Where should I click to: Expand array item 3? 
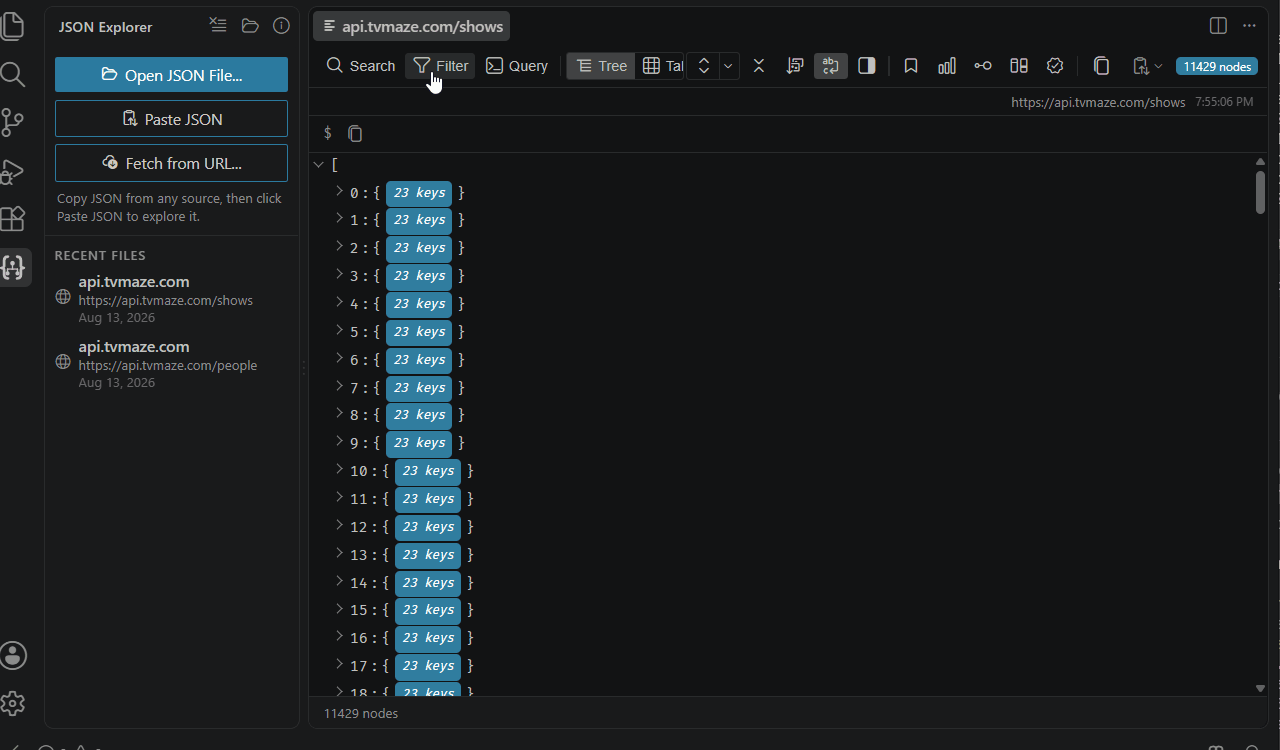pyautogui.click(x=339, y=275)
